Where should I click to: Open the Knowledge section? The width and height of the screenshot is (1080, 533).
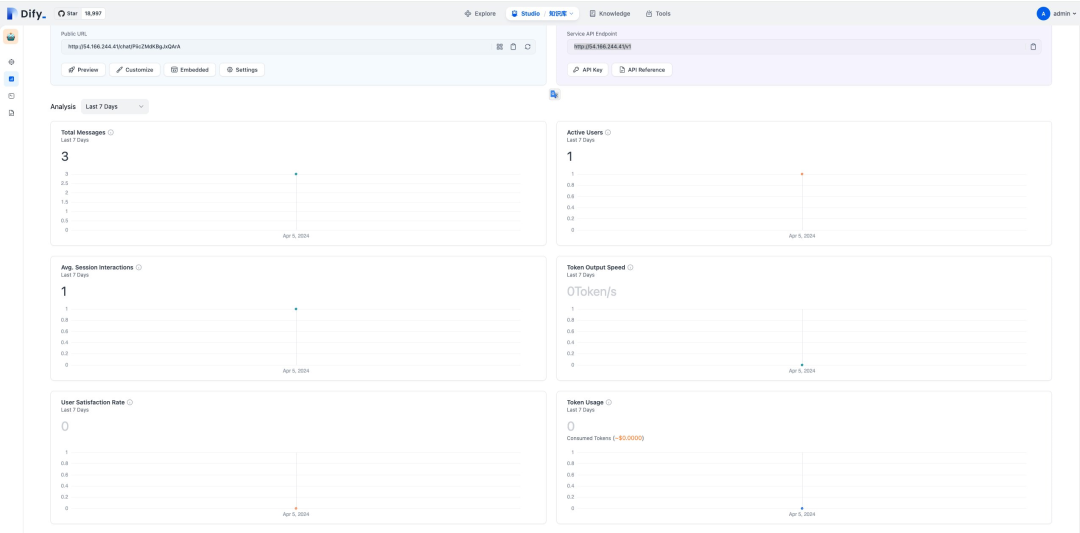(x=610, y=13)
